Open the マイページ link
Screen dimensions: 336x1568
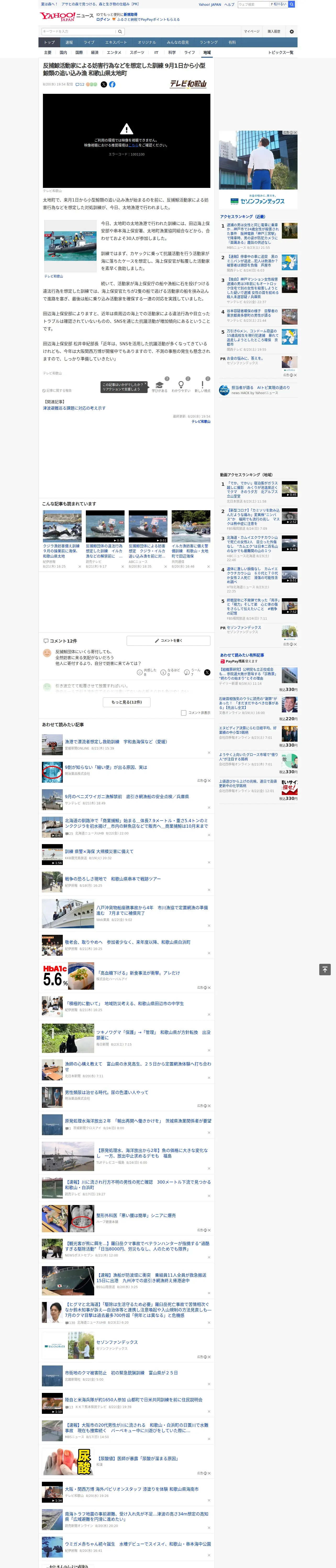click(252, 32)
